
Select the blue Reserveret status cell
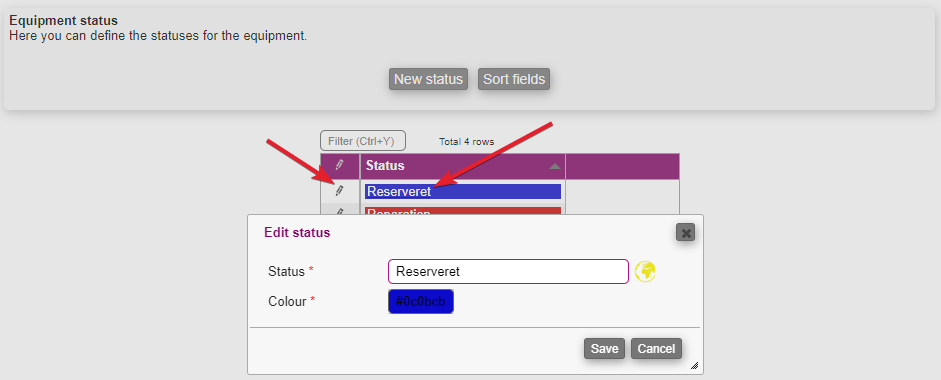coord(463,192)
